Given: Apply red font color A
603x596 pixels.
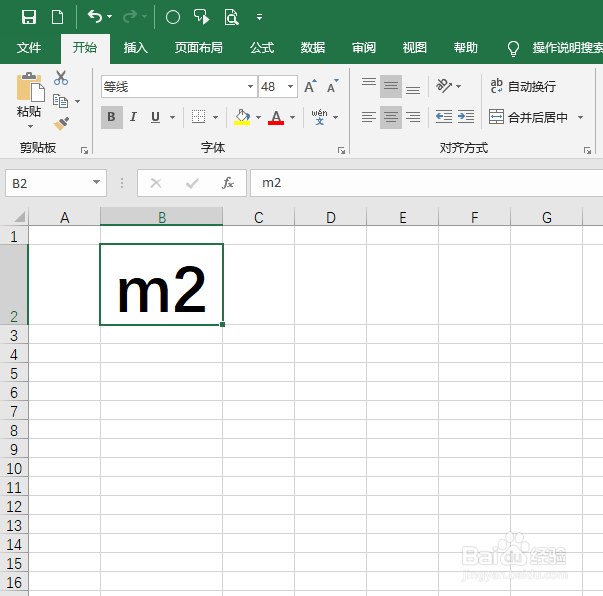Looking at the screenshot, I should pos(276,117).
